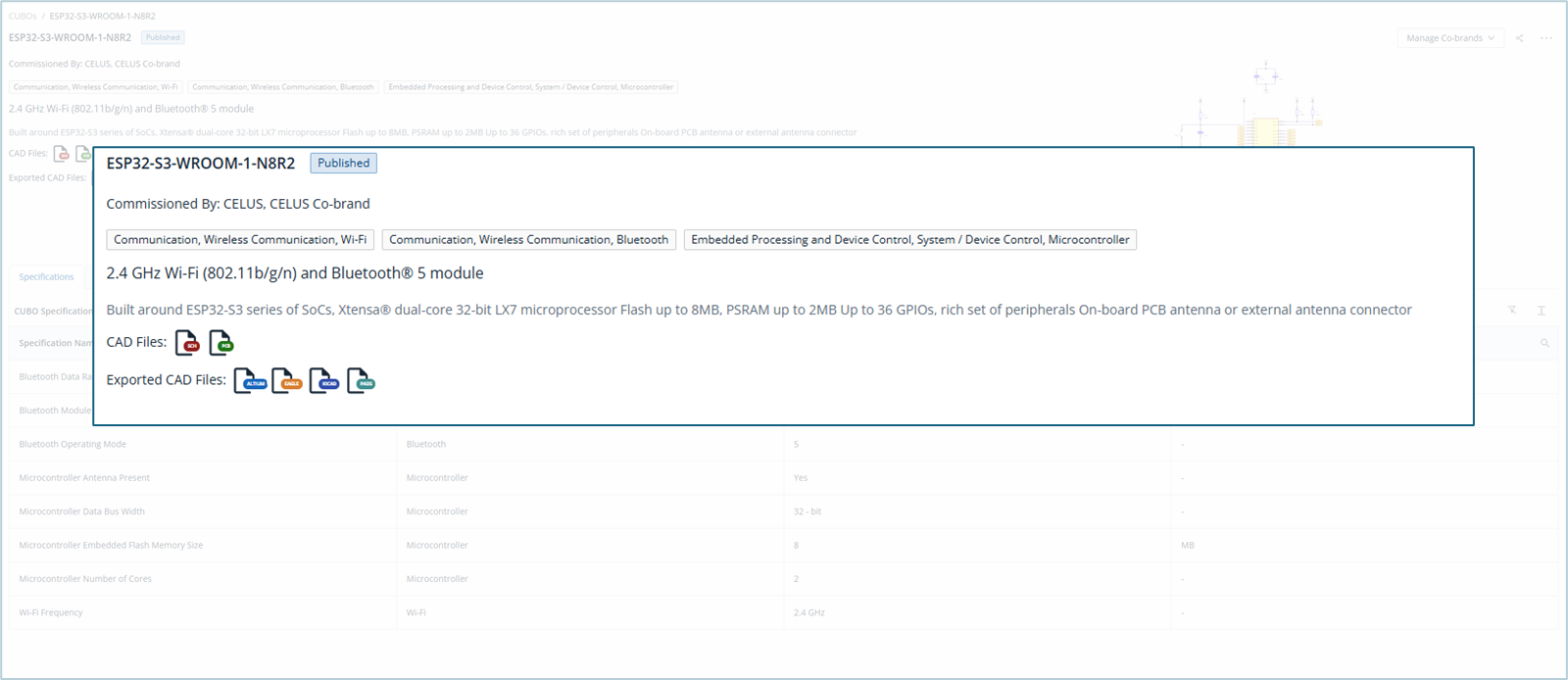Select the 'Microcontroller Data Bus Width' row name
This screenshot has width=1568, height=680.
(81, 511)
